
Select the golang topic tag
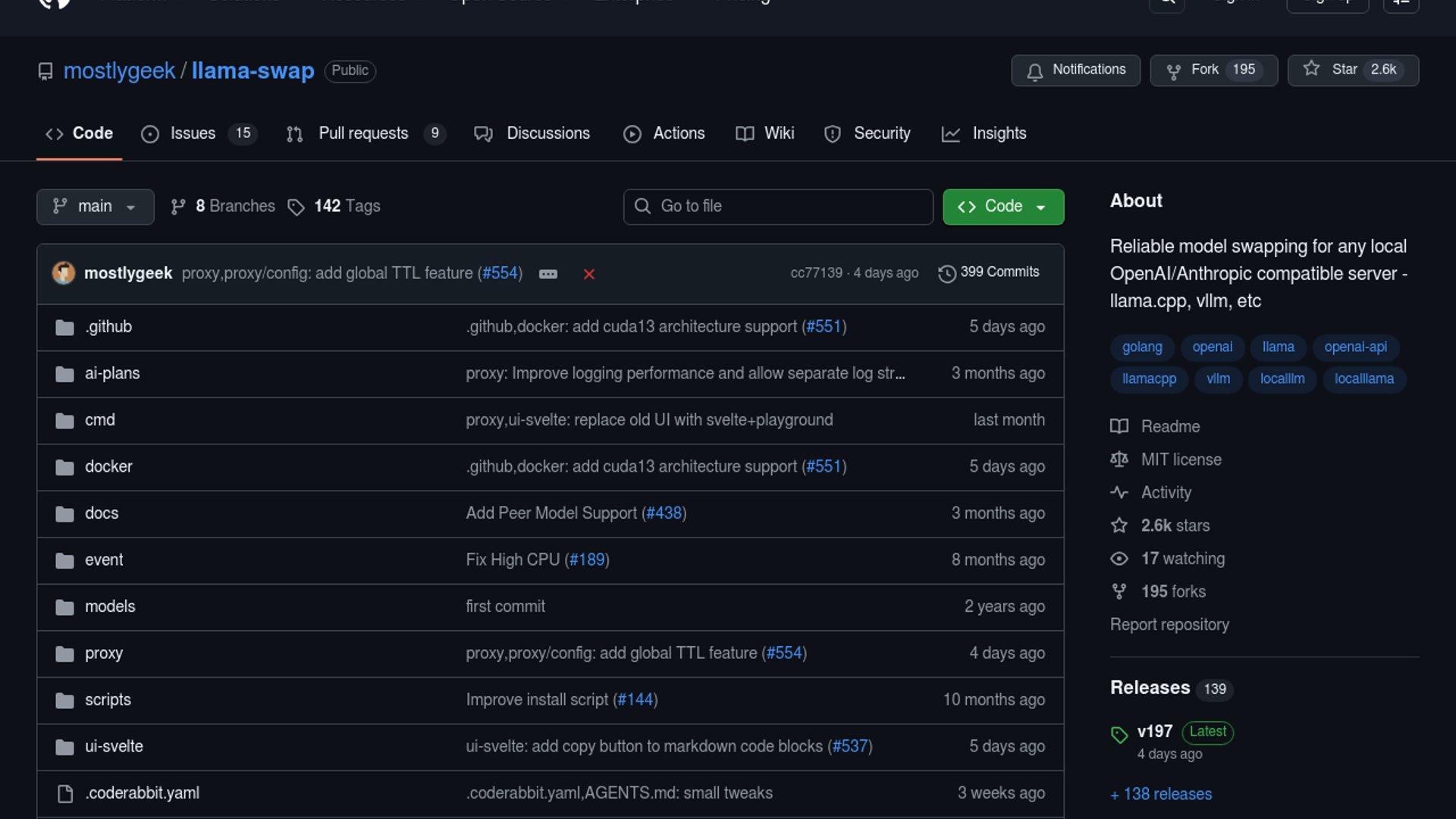pos(1141,347)
